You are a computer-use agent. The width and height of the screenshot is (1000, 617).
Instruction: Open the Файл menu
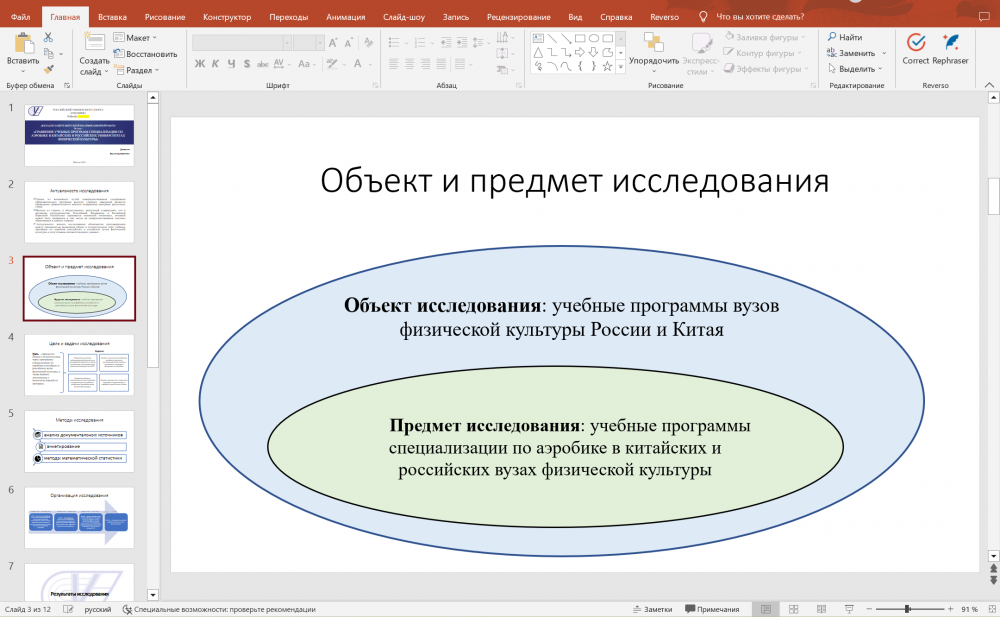point(20,17)
